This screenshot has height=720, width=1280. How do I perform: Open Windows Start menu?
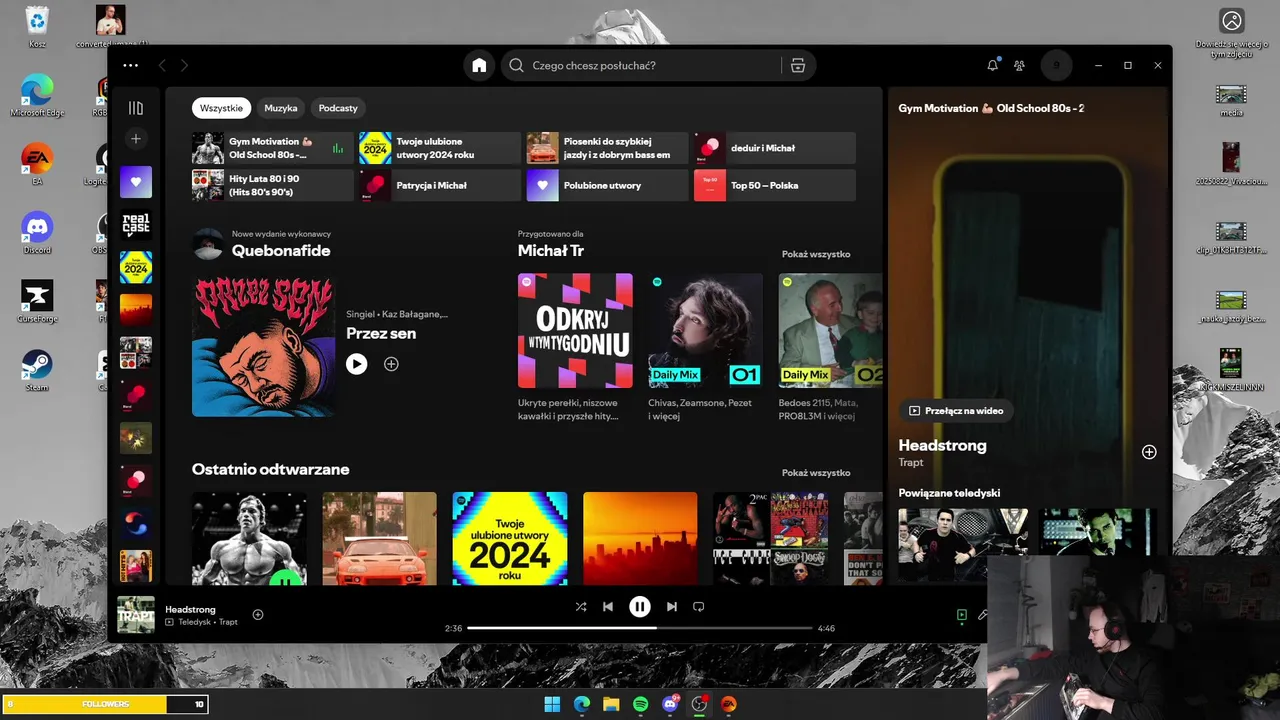pyautogui.click(x=552, y=704)
